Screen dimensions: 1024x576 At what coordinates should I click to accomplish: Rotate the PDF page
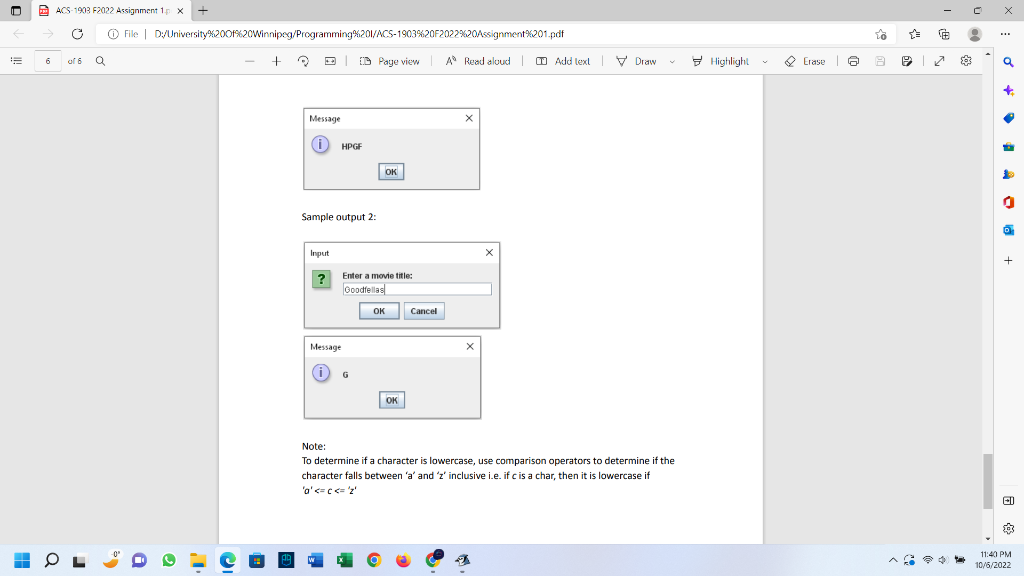coord(302,61)
